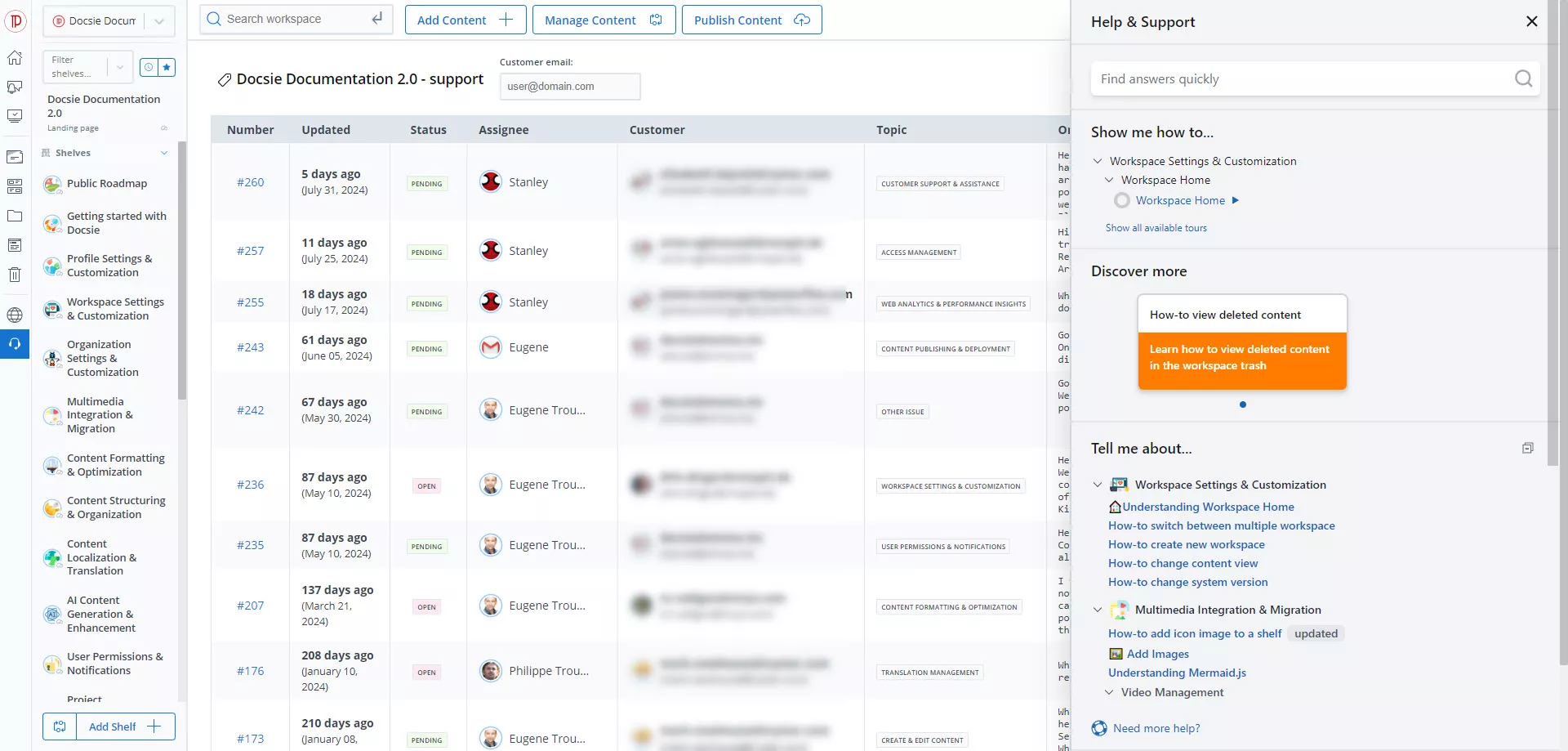Click the headset support icon in sidebar
The width and height of the screenshot is (1568, 751).
(x=15, y=344)
